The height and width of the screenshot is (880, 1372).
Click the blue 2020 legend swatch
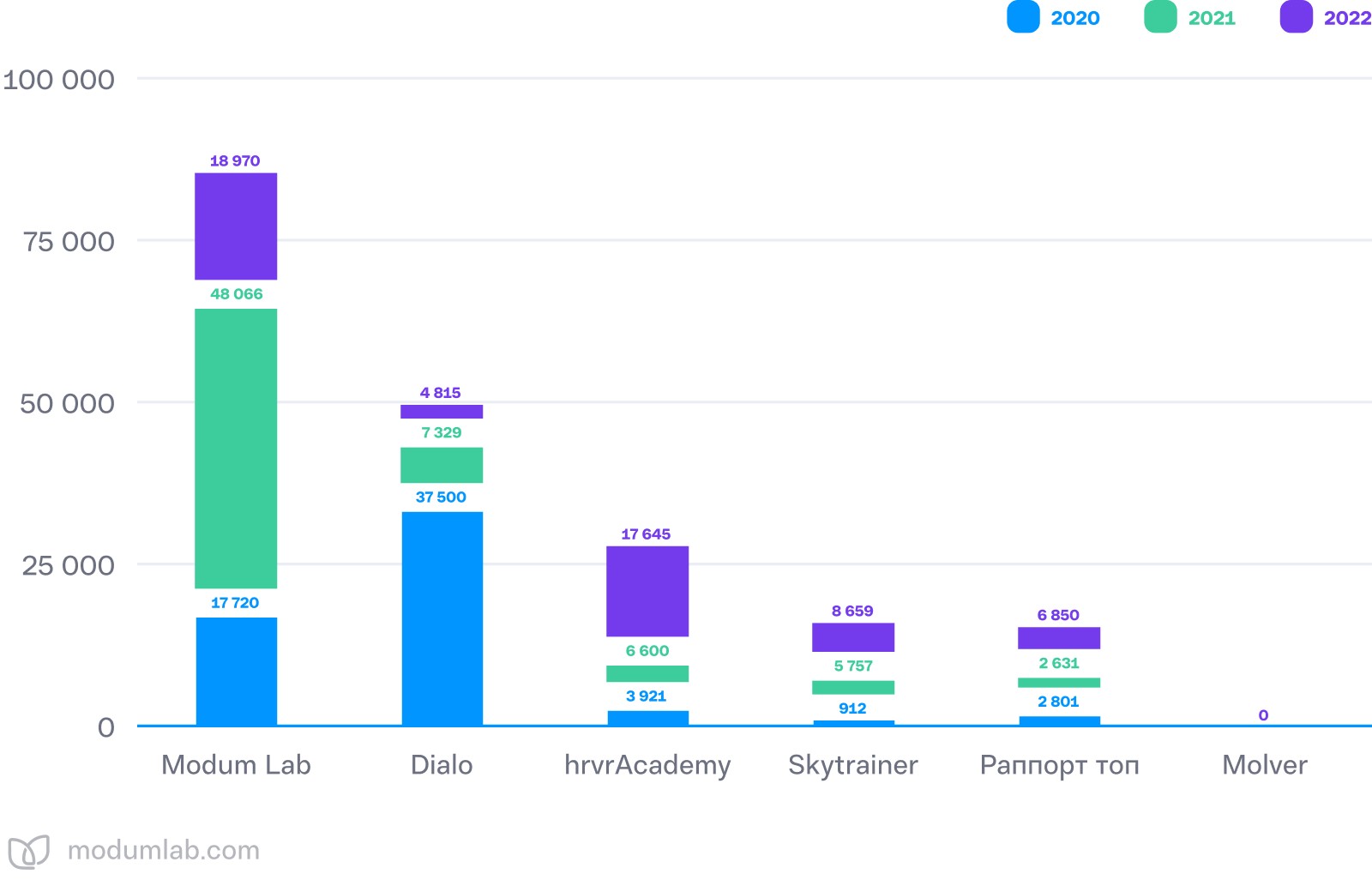[1023, 17]
